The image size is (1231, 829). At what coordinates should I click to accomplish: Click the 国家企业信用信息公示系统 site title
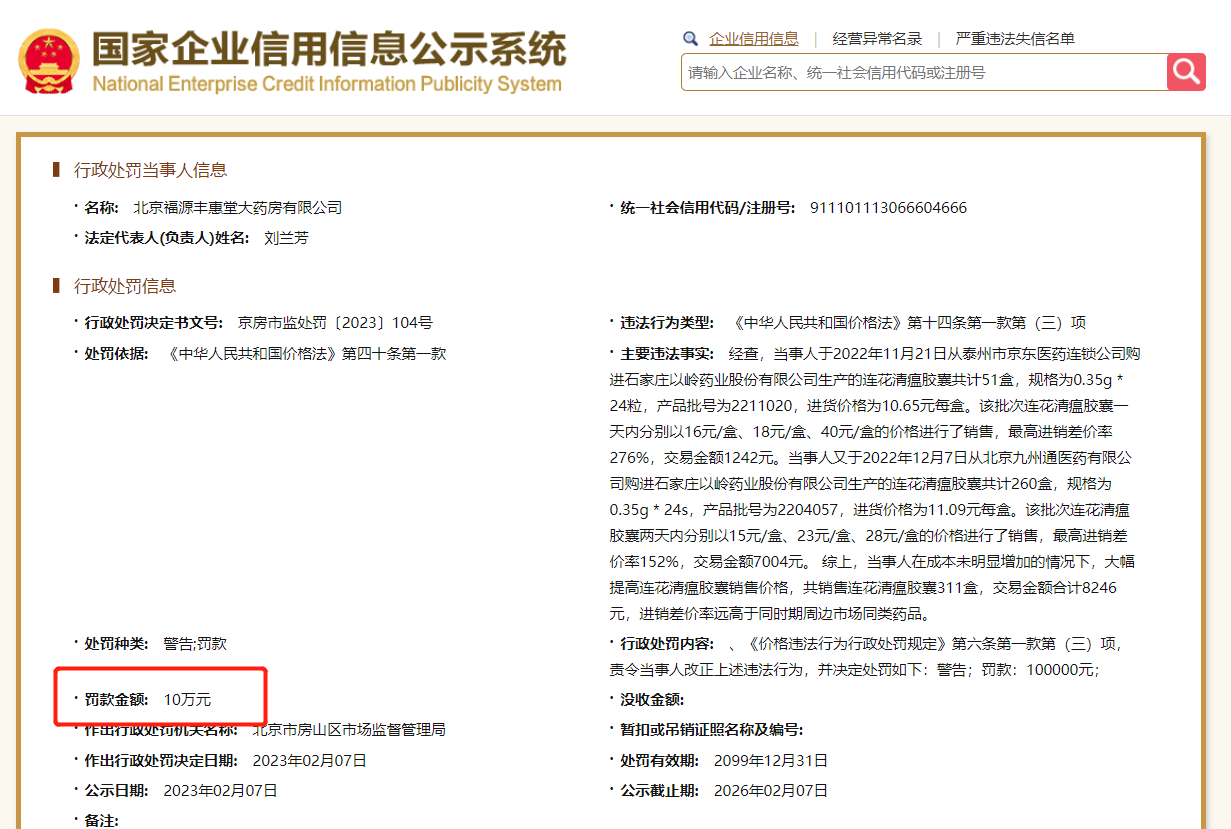(329, 48)
